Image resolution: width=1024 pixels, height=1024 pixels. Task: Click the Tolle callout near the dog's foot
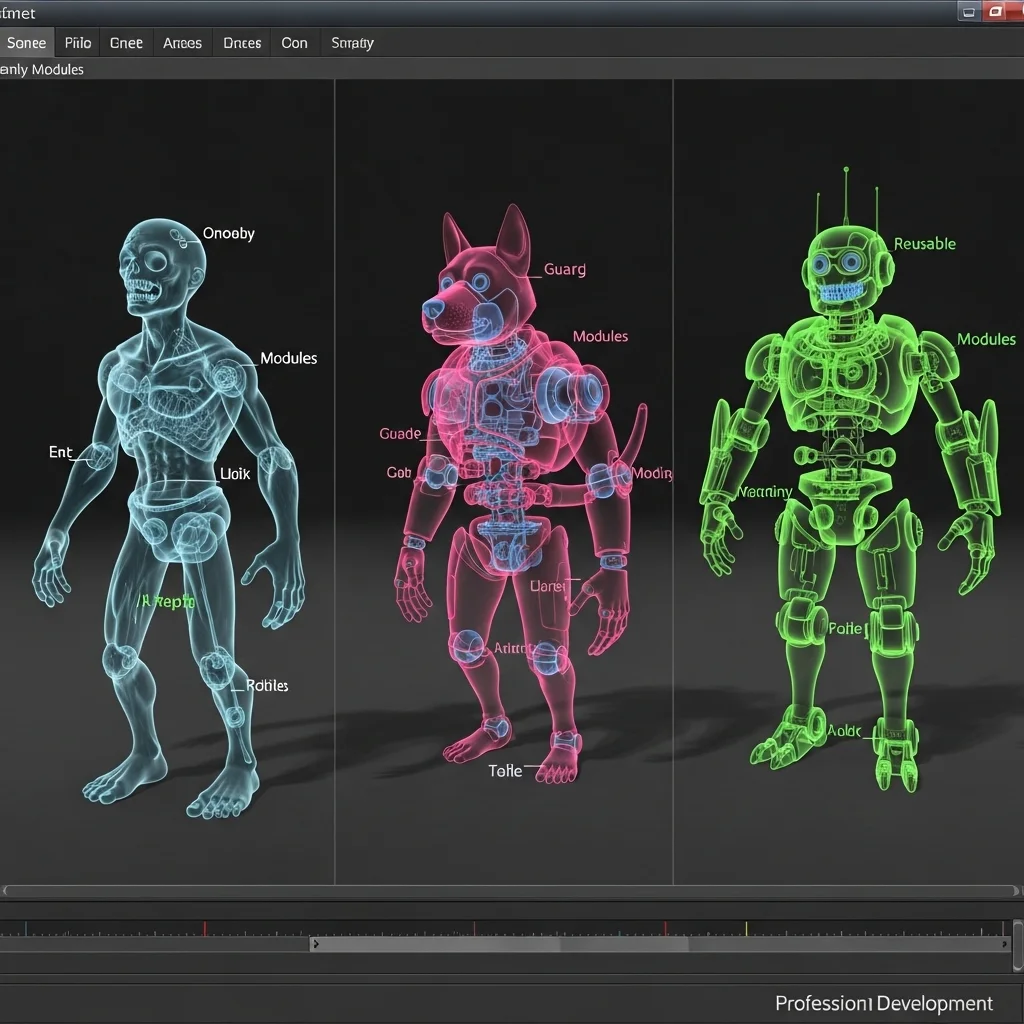point(504,770)
